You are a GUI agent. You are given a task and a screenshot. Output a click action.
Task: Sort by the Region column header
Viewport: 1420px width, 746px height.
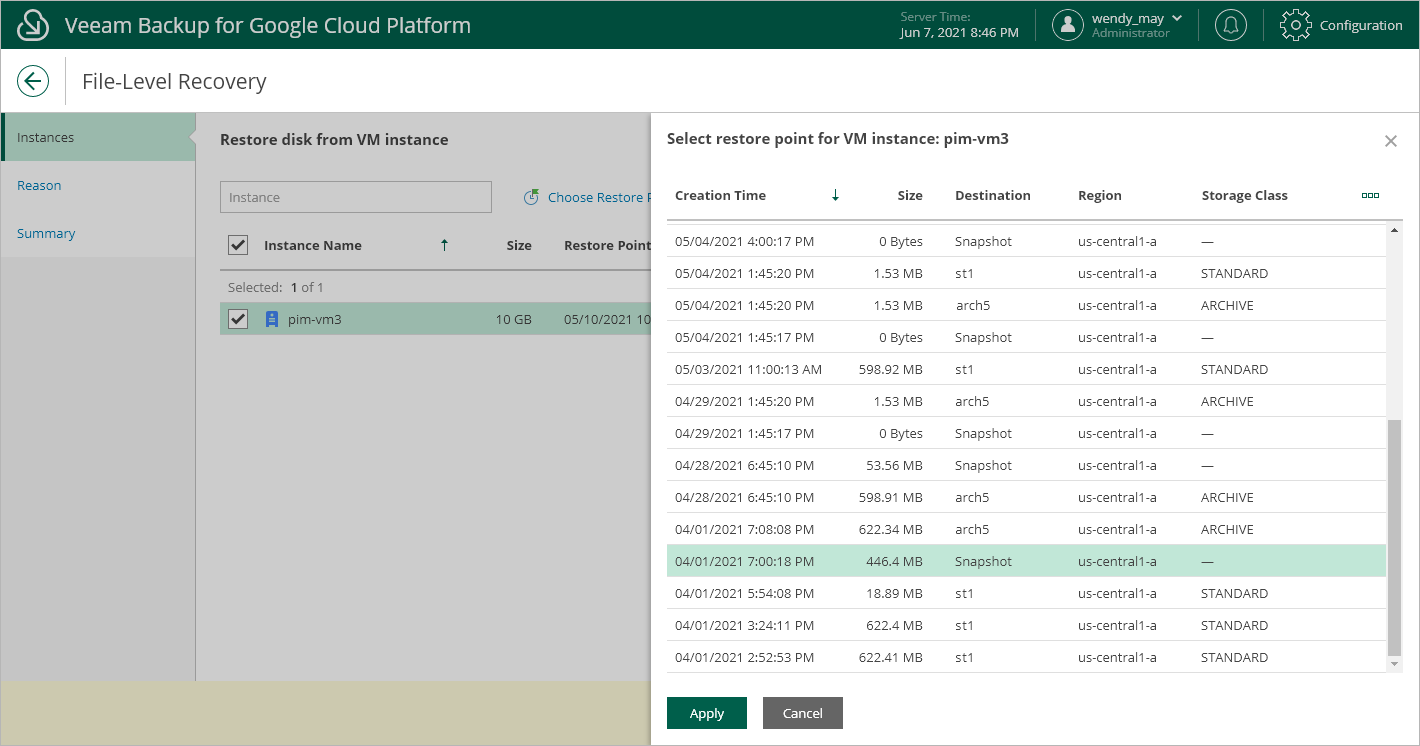(x=1100, y=195)
